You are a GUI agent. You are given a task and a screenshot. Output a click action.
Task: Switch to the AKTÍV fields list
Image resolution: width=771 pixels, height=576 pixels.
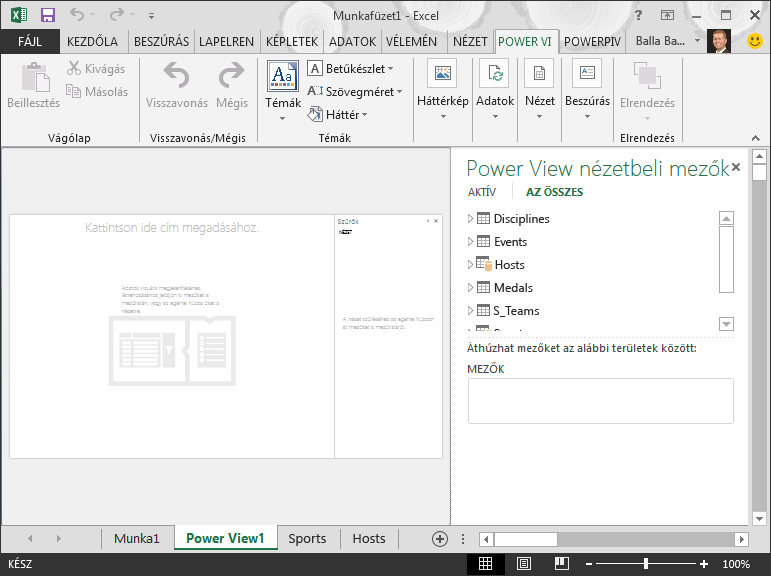(482, 192)
